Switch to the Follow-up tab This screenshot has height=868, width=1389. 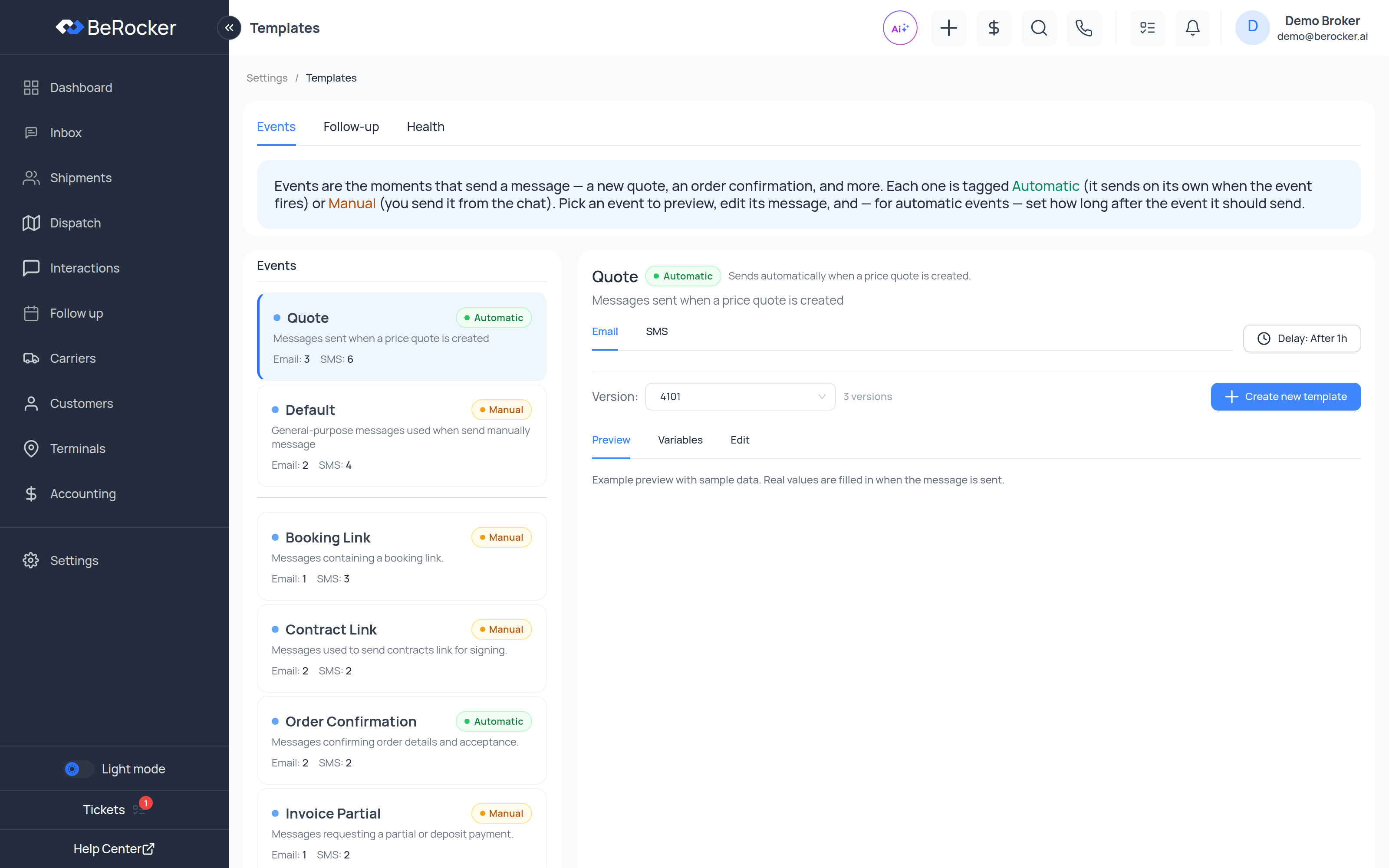tap(351, 127)
